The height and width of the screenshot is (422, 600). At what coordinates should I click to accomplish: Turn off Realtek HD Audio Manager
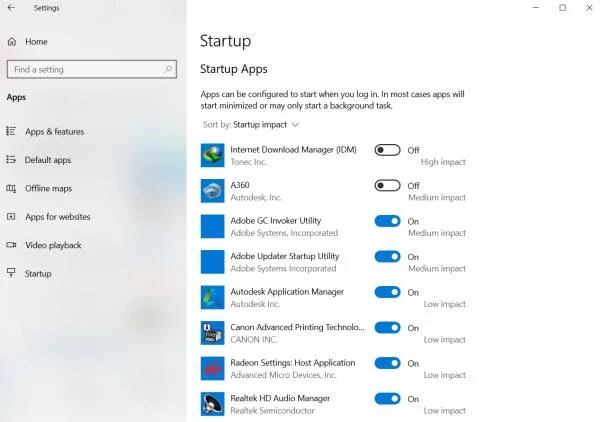387,399
